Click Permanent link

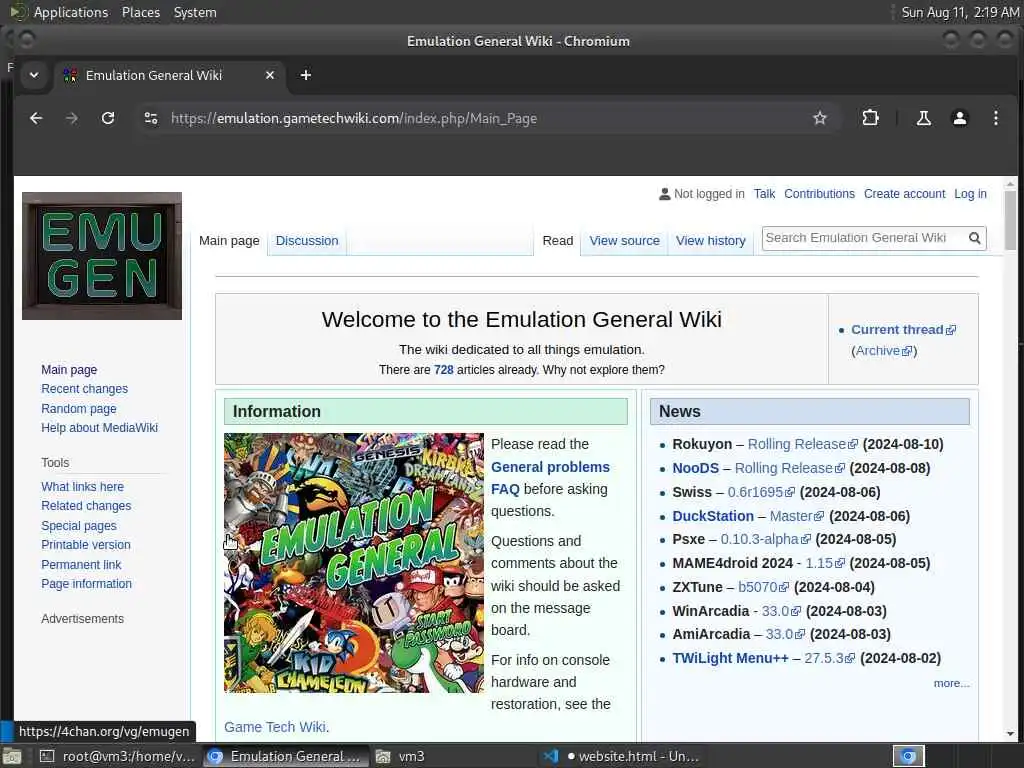click(81, 564)
